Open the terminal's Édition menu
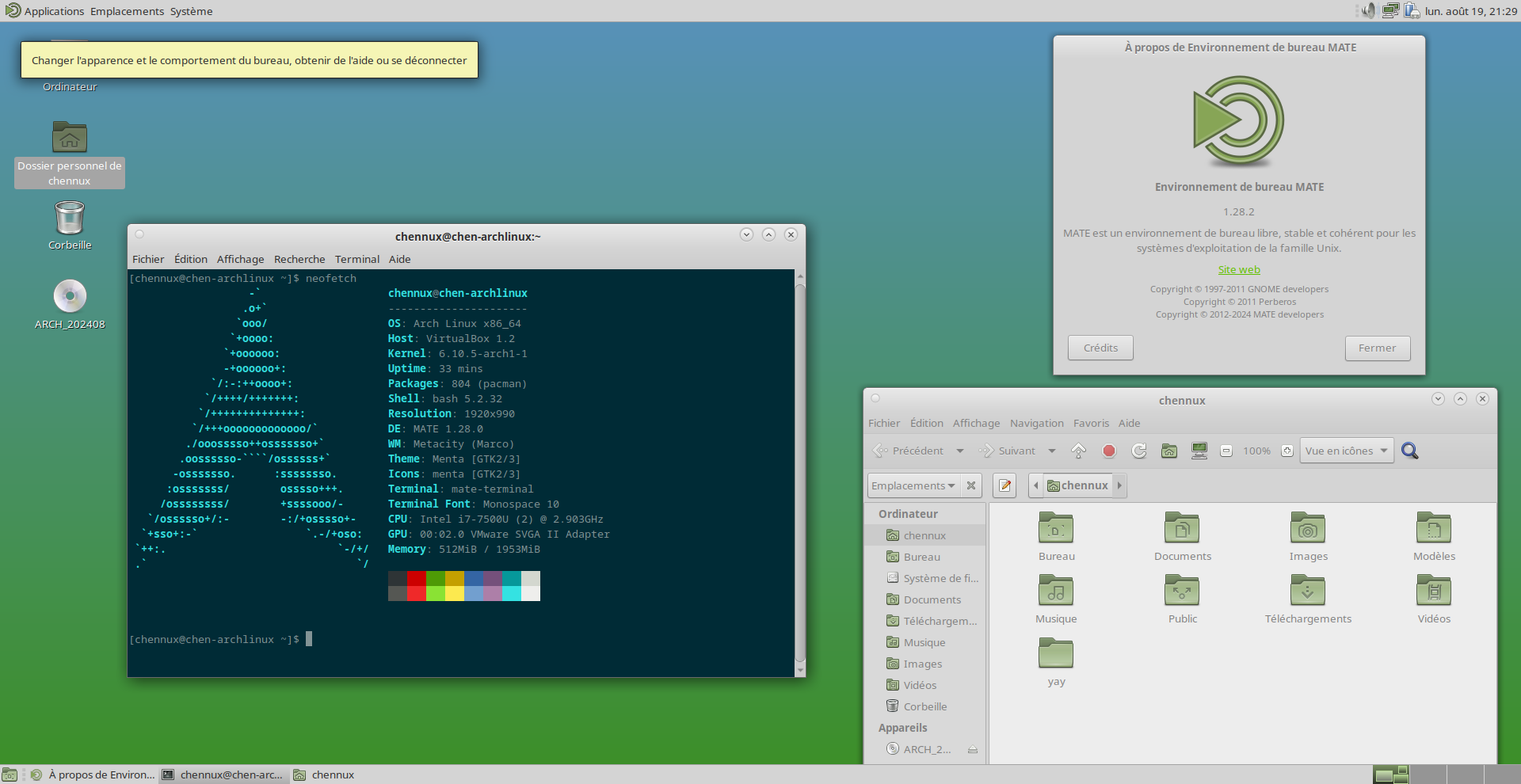 pos(191,259)
